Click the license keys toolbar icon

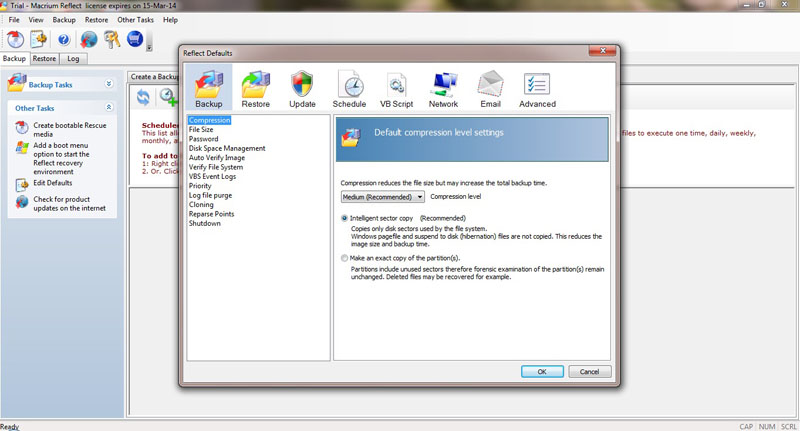point(112,39)
